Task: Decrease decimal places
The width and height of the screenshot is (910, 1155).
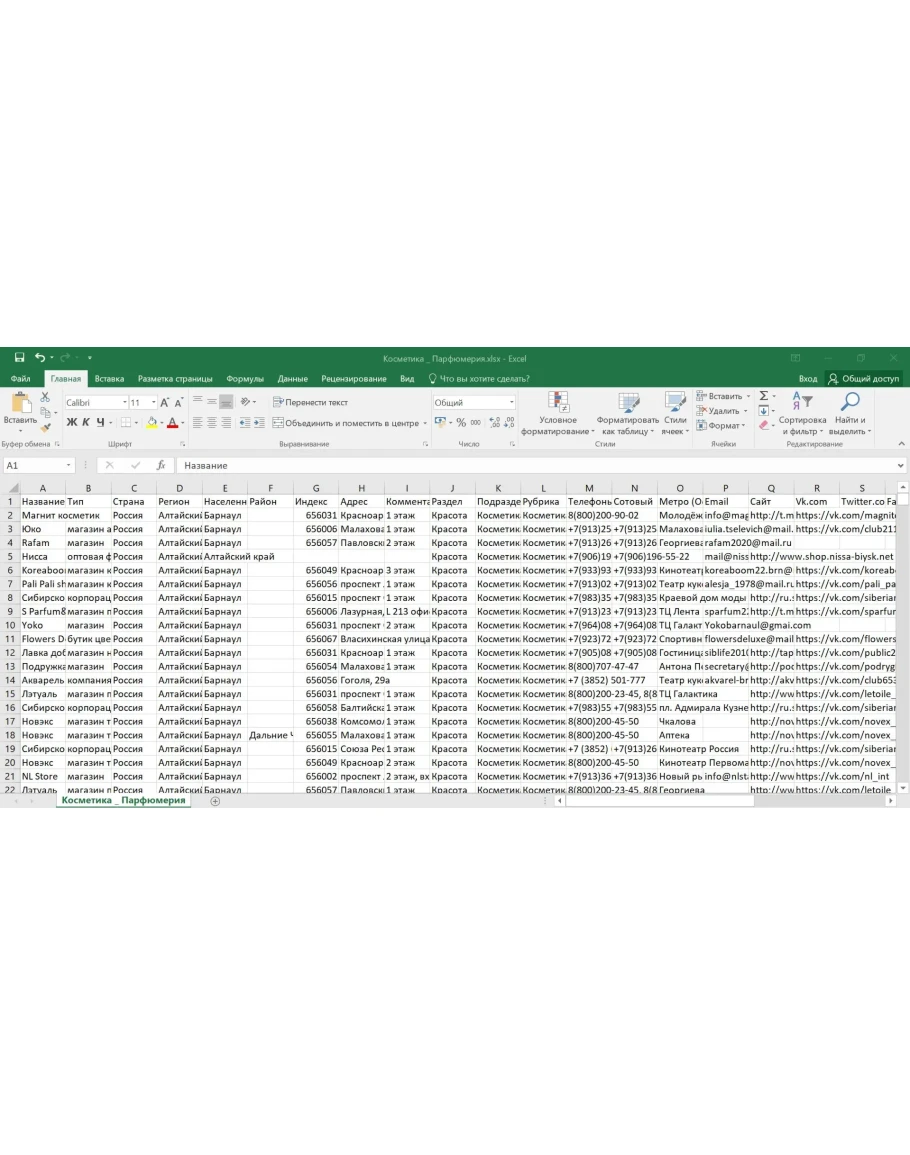Action: (509, 423)
